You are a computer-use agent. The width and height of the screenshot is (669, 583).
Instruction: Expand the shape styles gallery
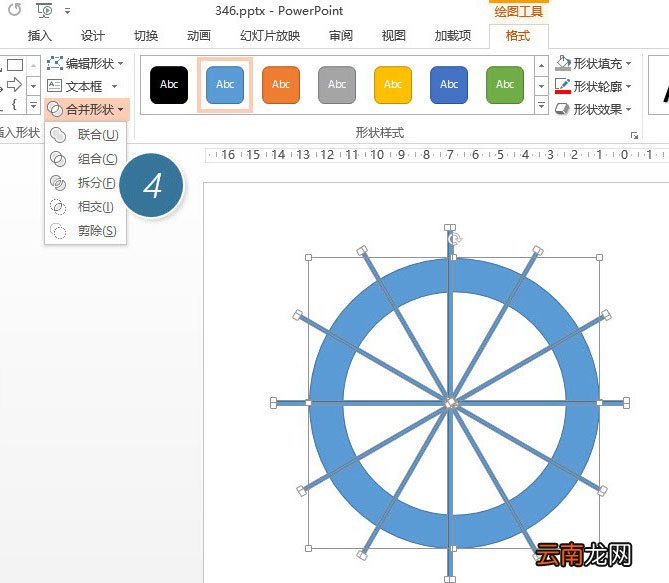tap(541, 105)
